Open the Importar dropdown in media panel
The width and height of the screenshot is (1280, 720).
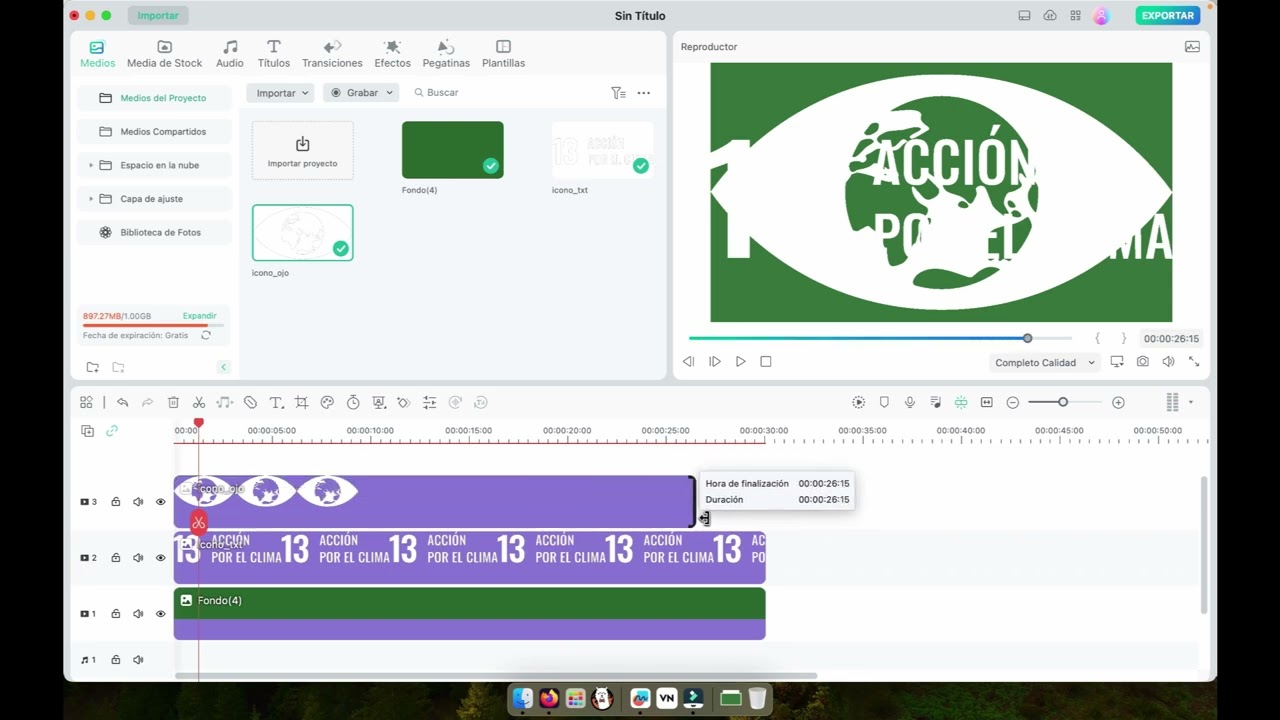281,92
